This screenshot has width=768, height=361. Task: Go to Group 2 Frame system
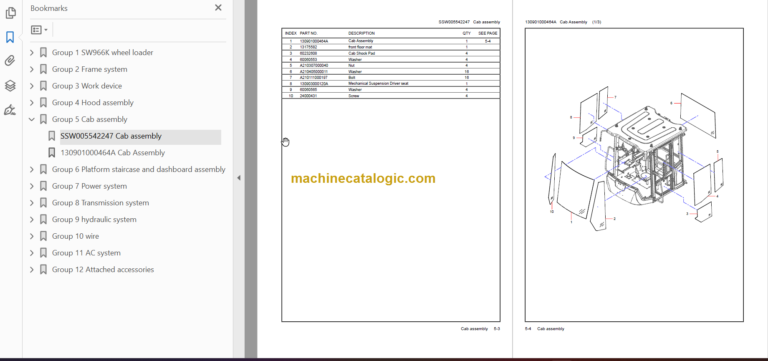click(x=90, y=69)
